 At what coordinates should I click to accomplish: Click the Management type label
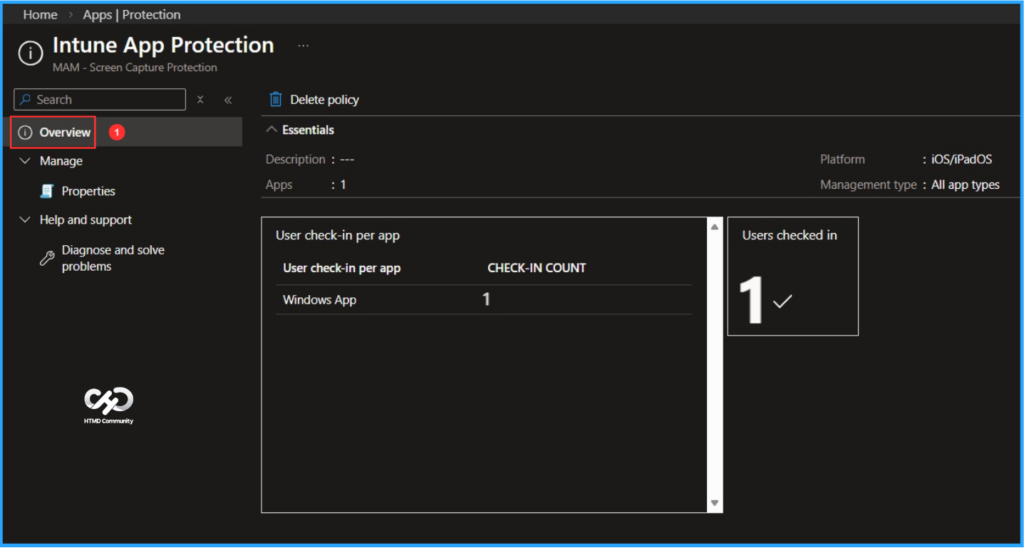(869, 185)
